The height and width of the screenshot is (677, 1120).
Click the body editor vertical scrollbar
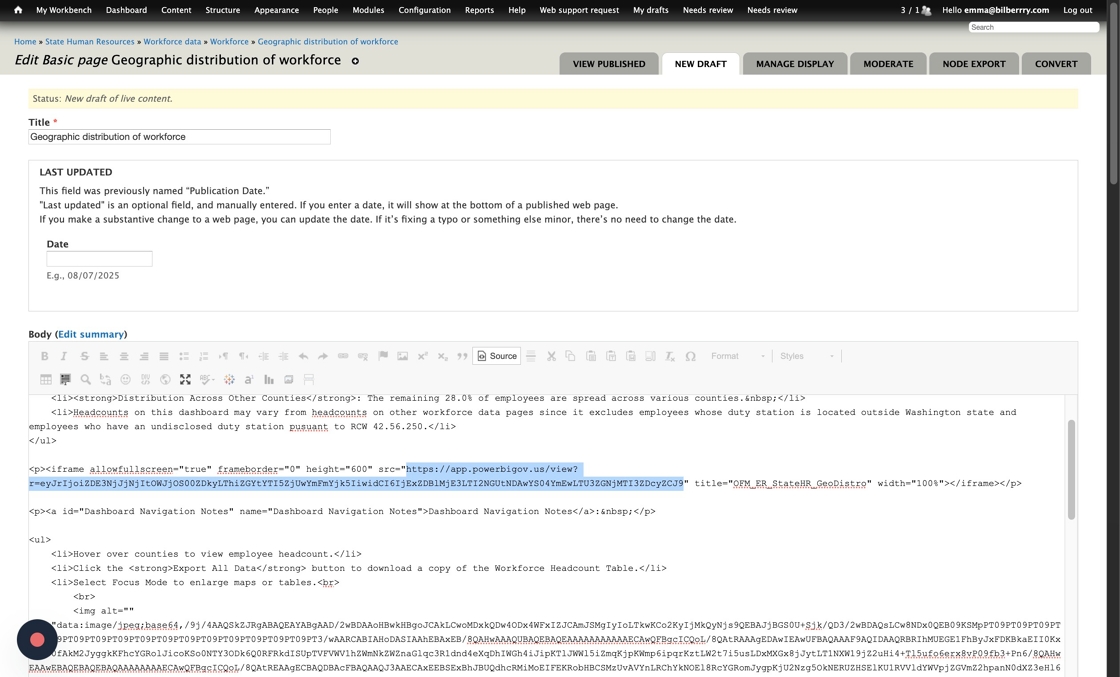[1071, 470]
